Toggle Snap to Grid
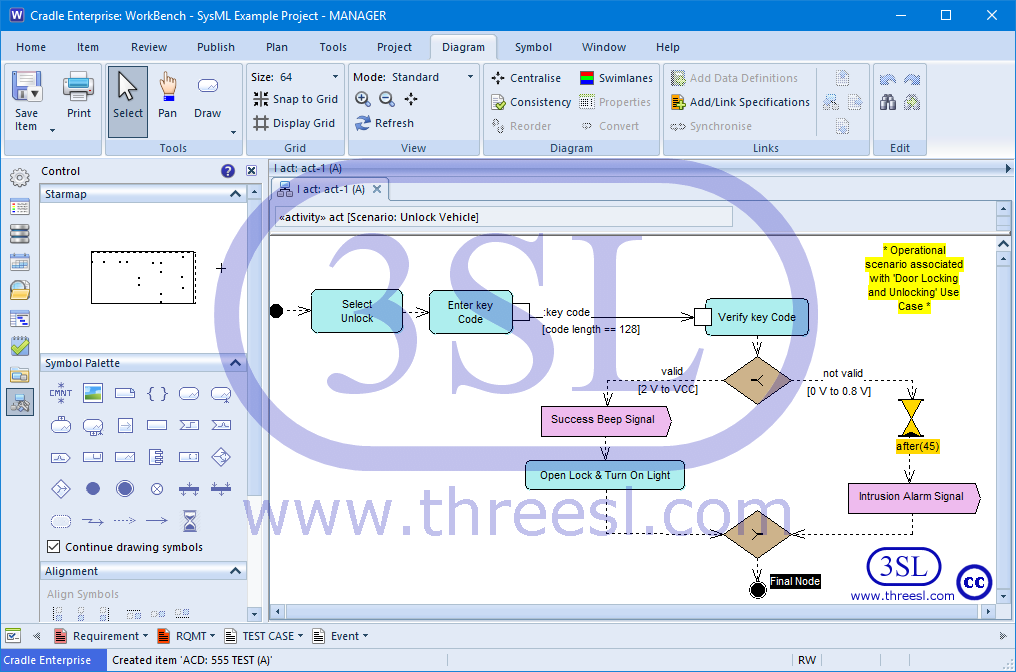This screenshot has width=1016, height=672. click(295, 99)
